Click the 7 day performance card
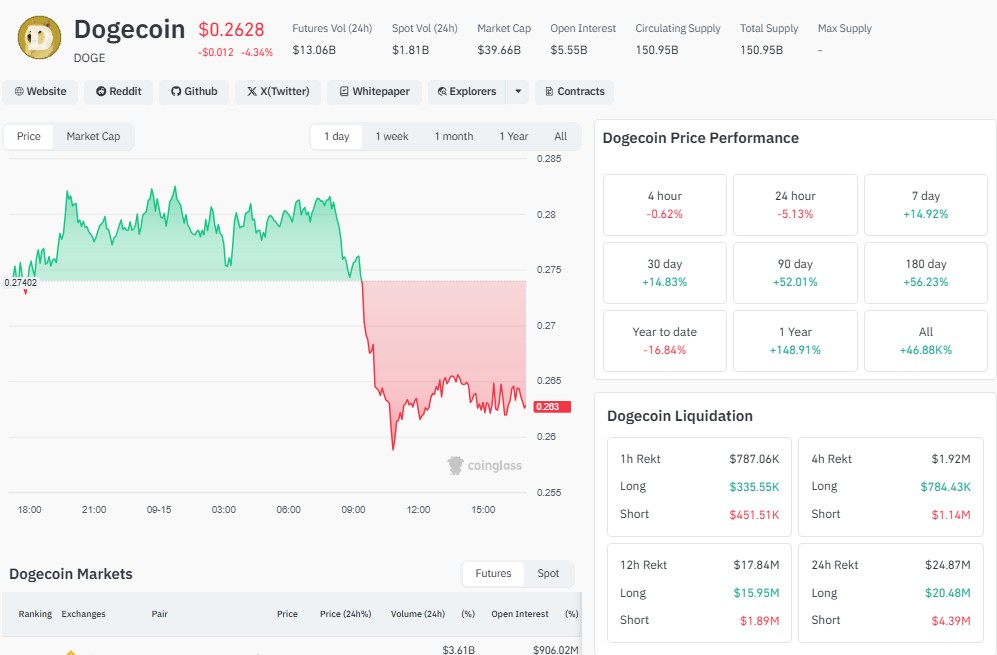This screenshot has width=997, height=655. tap(925, 205)
